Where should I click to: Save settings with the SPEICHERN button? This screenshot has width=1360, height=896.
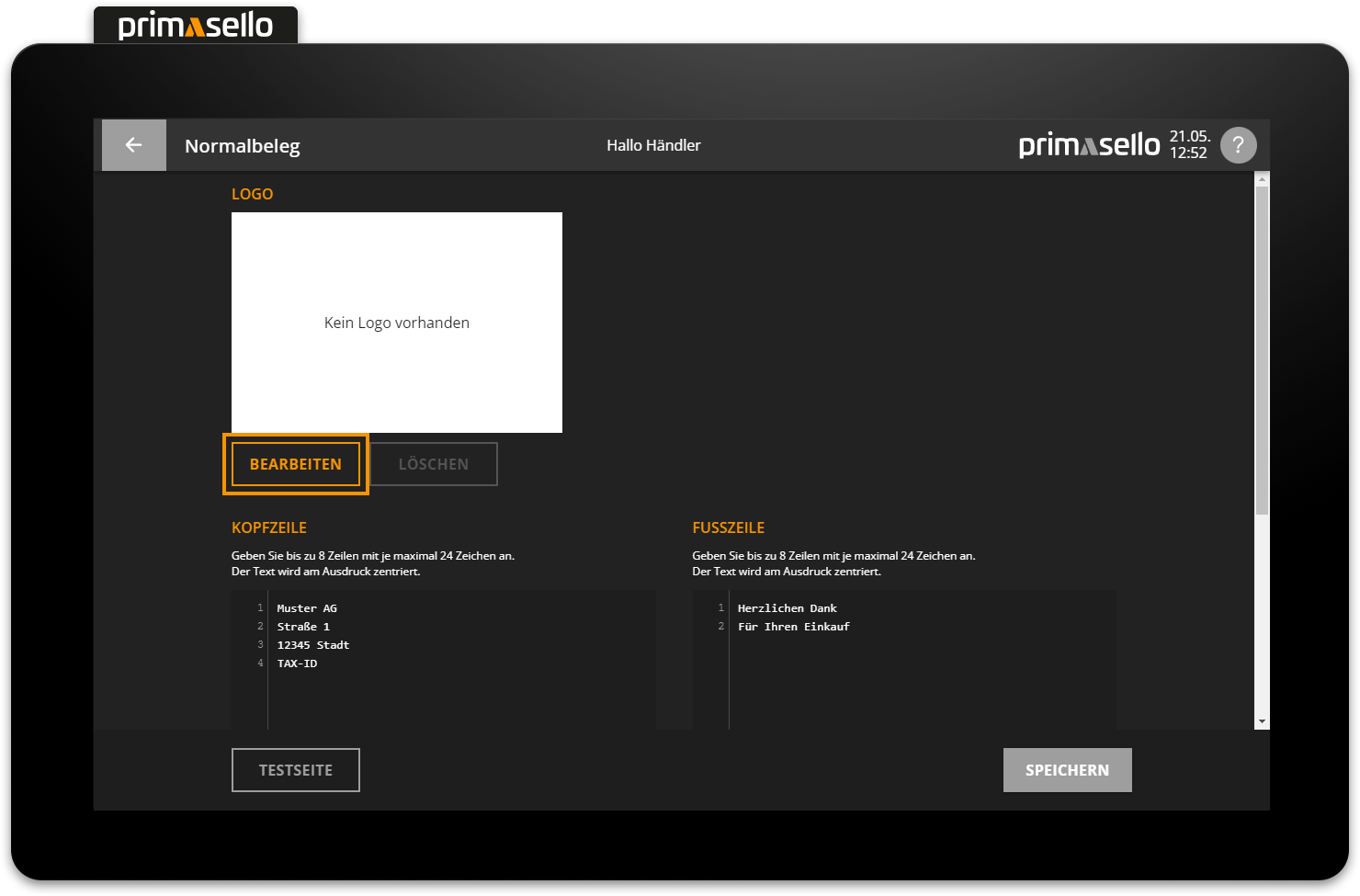1067,770
